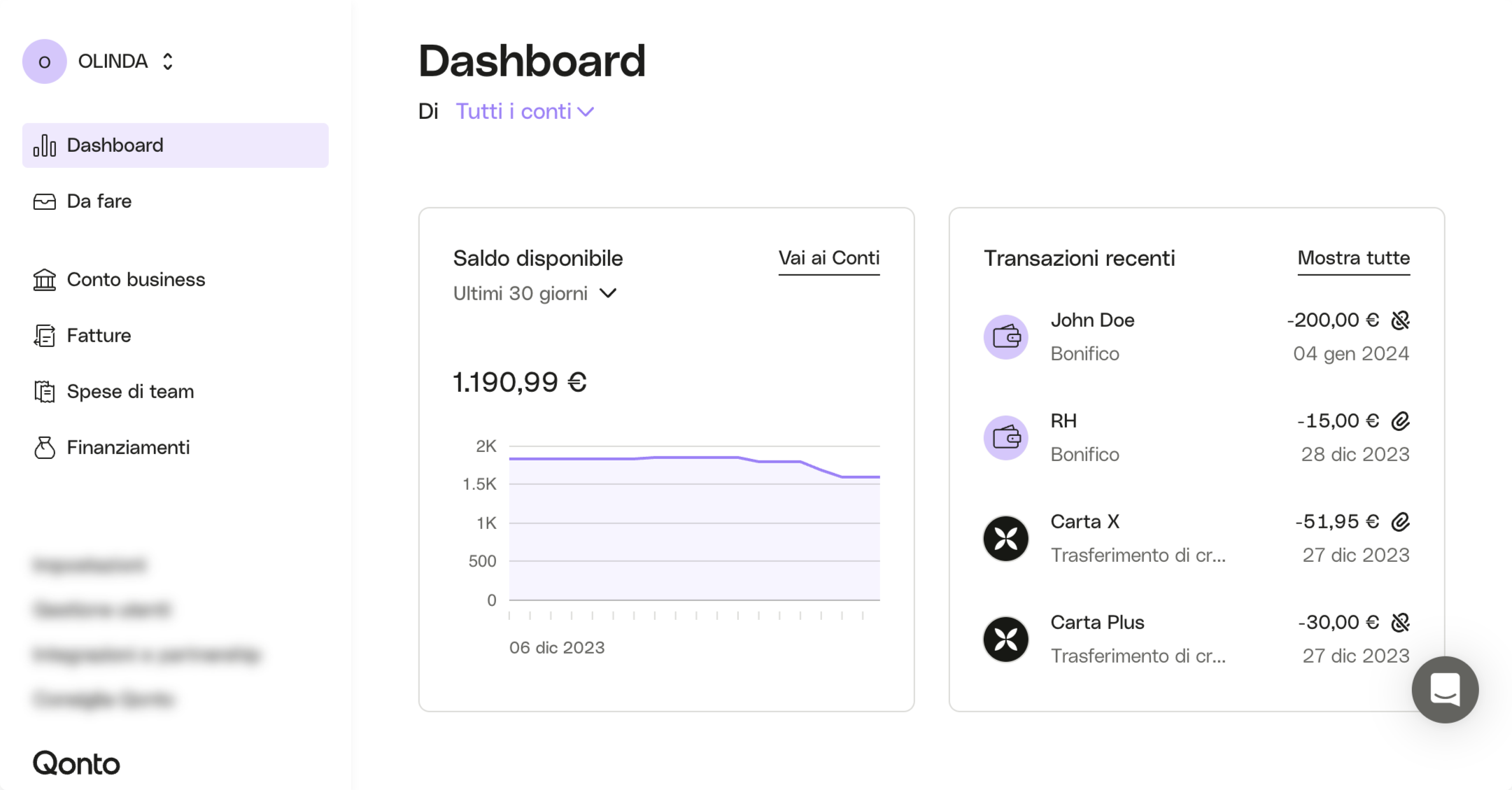This screenshot has height=790, width=1512.
Task: Click the Vai ai Conti link
Action: point(828,258)
